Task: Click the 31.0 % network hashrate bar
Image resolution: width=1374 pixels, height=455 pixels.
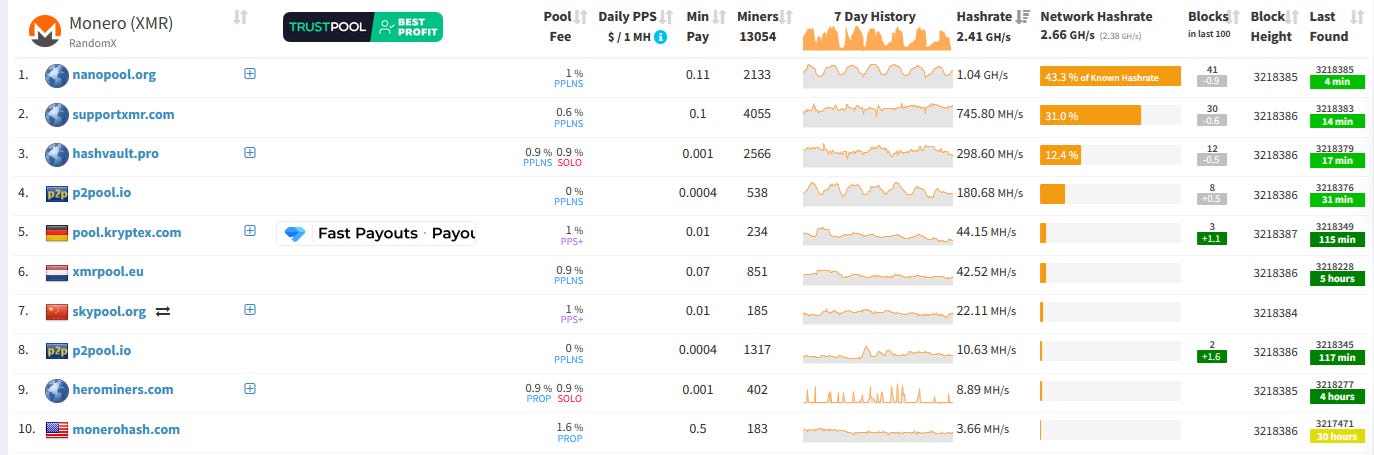Action: (x=1090, y=116)
